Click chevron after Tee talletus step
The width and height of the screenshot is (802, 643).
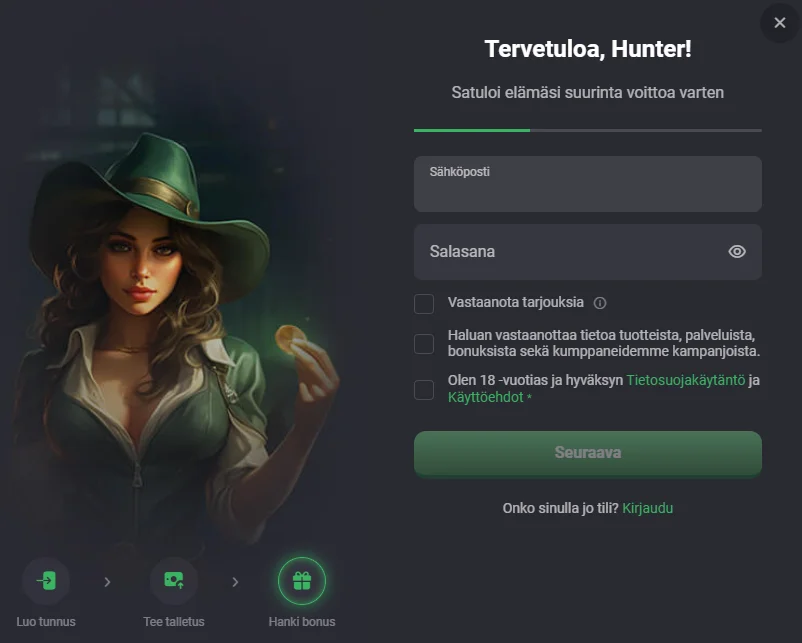235,582
